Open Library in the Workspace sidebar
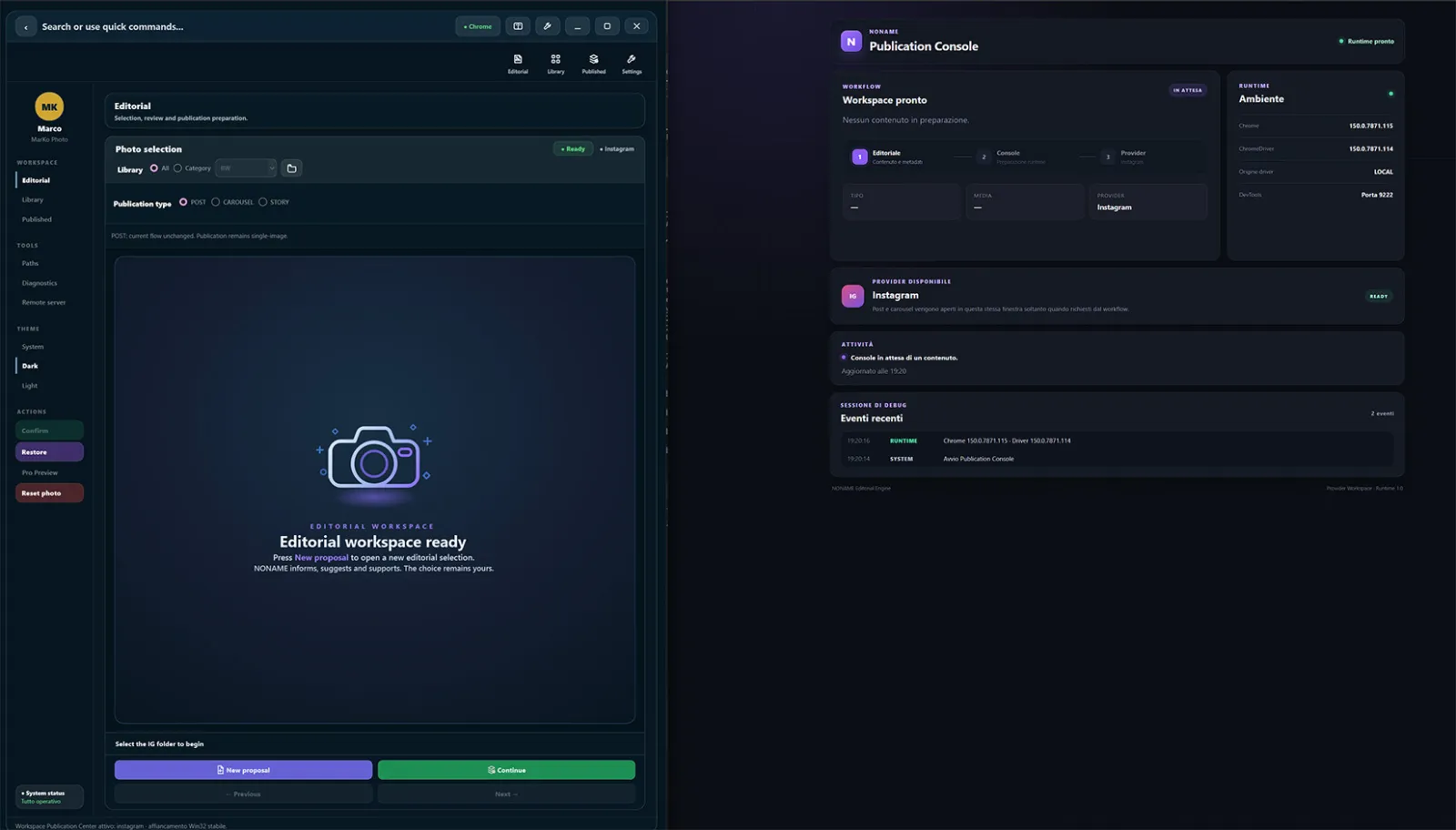 pos(33,200)
